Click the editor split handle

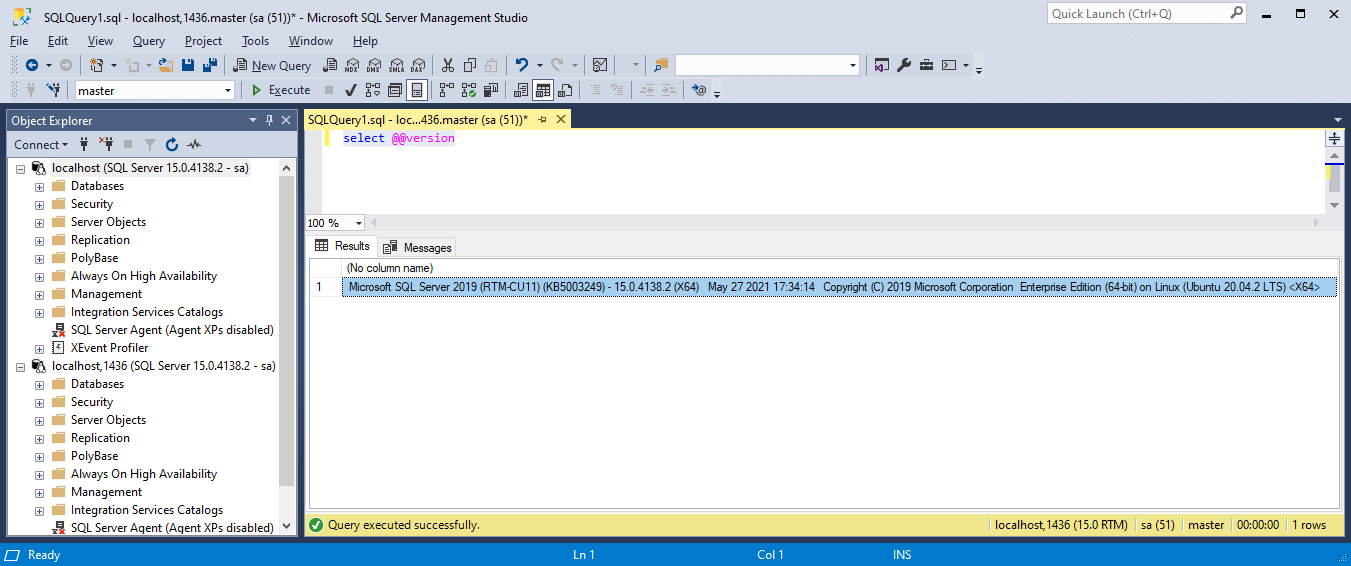(1335, 138)
